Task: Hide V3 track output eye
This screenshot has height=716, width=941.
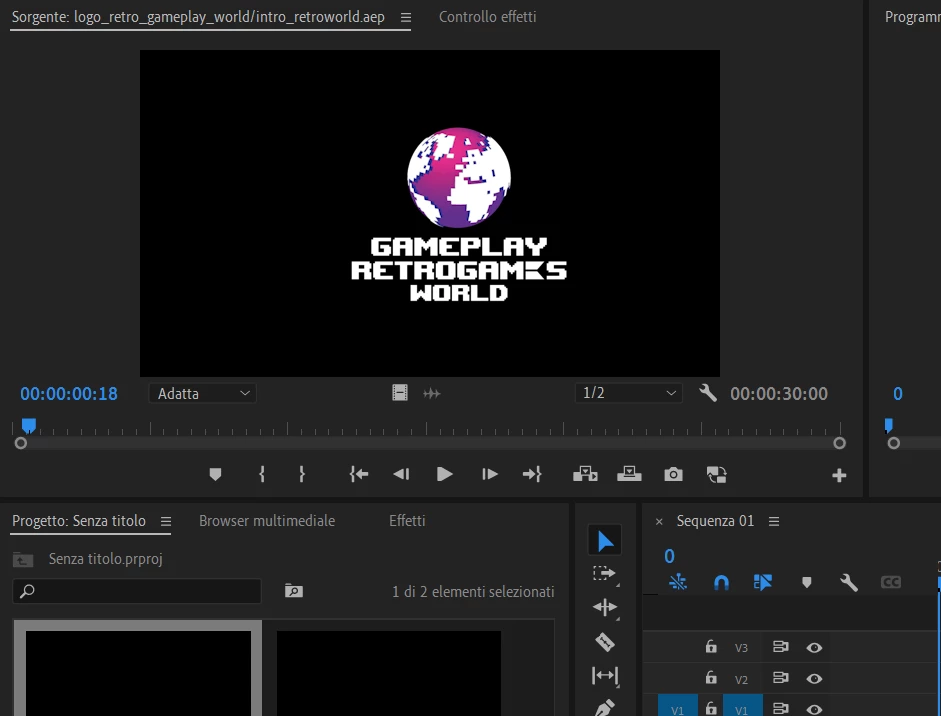Action: pos(814,648)
